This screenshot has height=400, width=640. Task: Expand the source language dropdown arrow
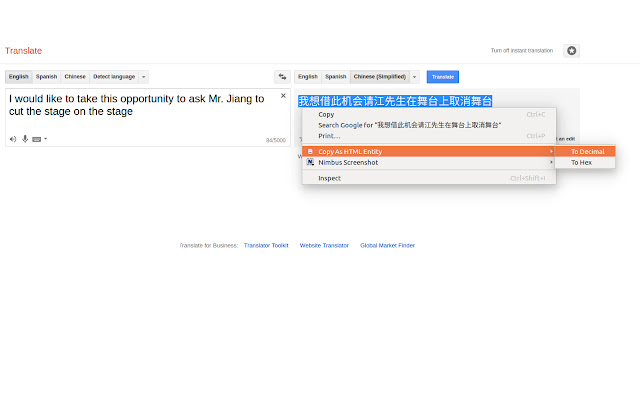144,76
